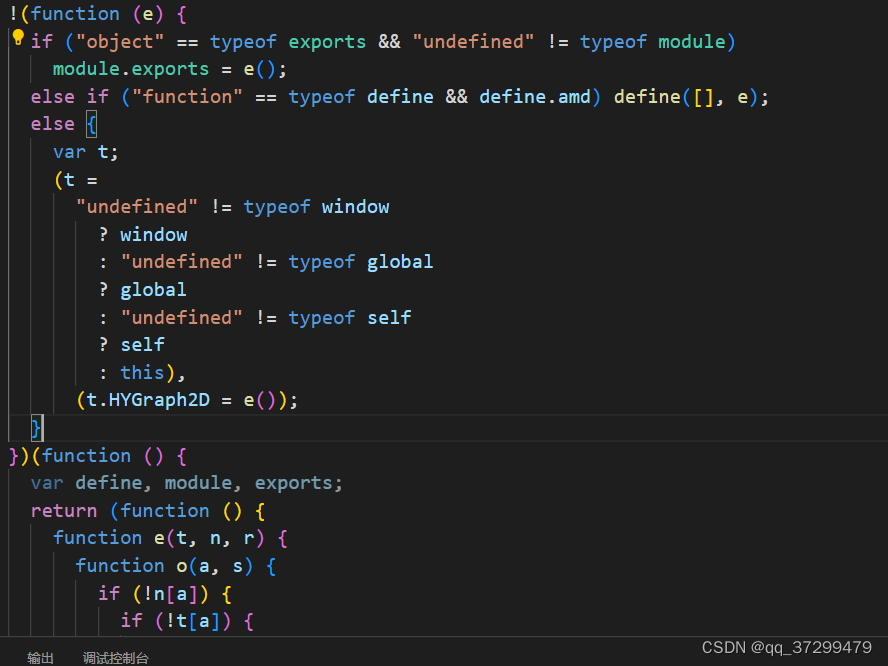
Task: Click the "})(function () {" line
Action: click(x=98, y=456)
